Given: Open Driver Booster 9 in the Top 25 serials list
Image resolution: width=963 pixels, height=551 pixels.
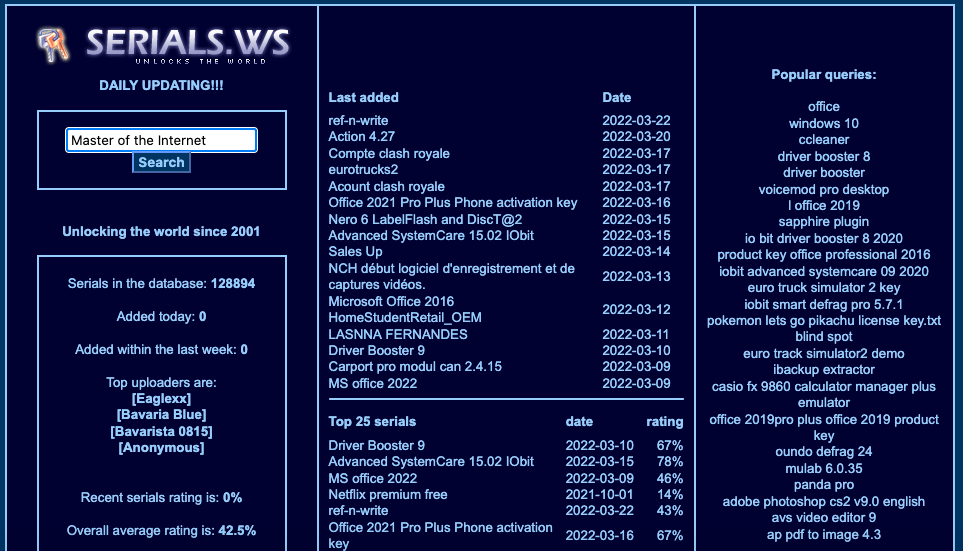Looking at the screenshot, I should pyautogui.click(x=376, y=445).
